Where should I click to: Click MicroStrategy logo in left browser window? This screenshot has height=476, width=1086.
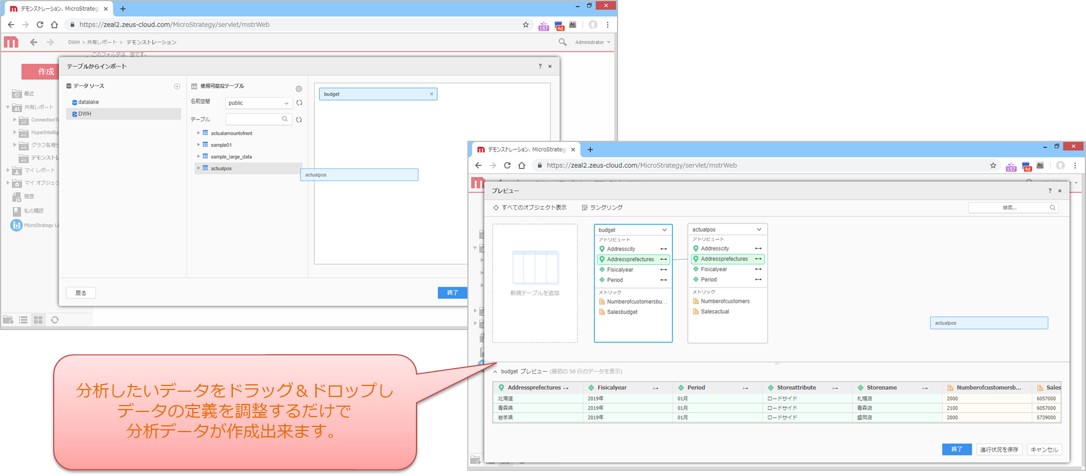(10, 42)
